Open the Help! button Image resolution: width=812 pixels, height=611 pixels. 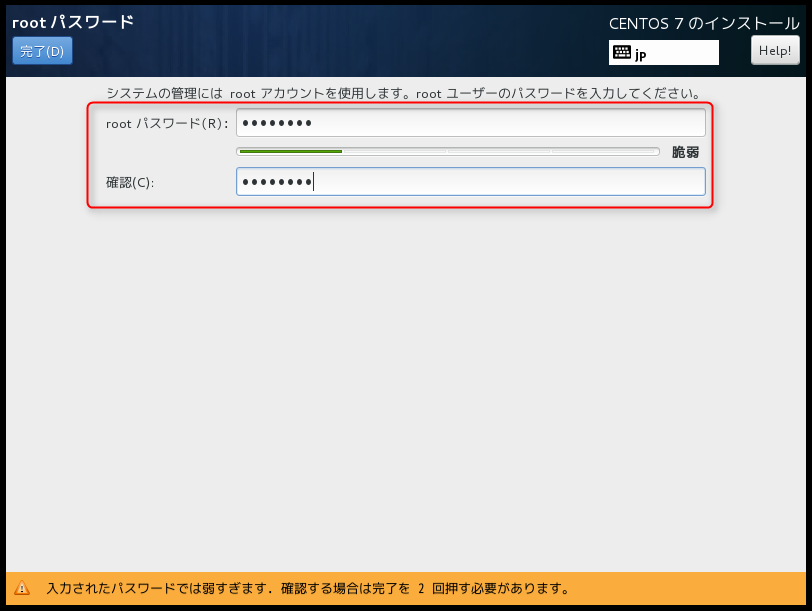pyautogui.click(x=775, y=50)
